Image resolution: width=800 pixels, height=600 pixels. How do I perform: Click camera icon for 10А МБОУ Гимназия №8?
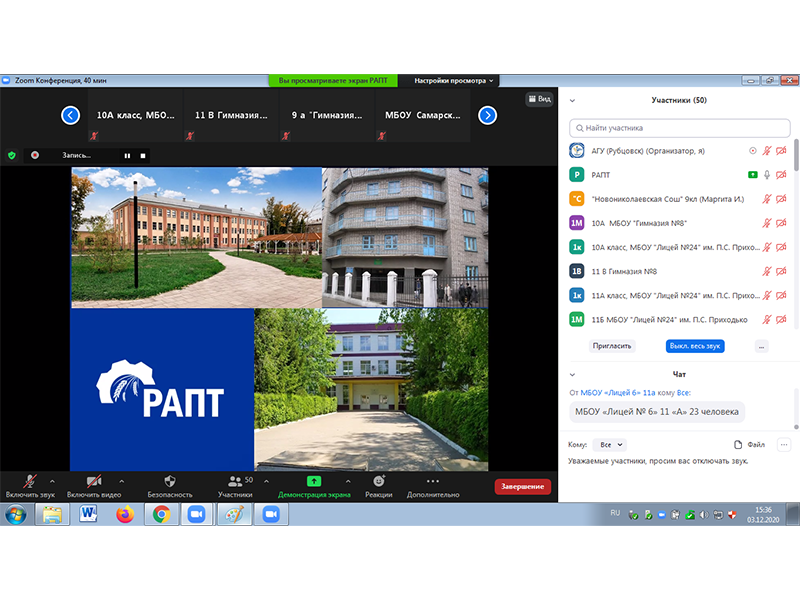pyautogui.click(x=781, y=223)
